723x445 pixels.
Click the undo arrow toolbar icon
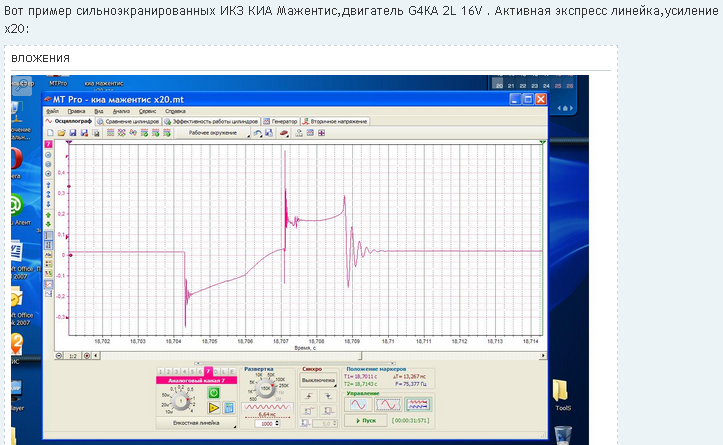(x=258, y=133)
